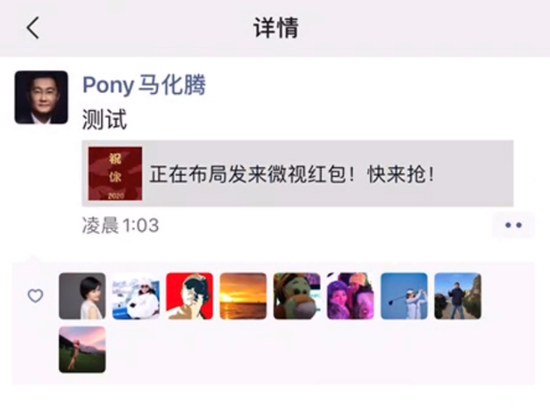Tap the 凌晨 1:03 timestamp

(x=120, y=225)
